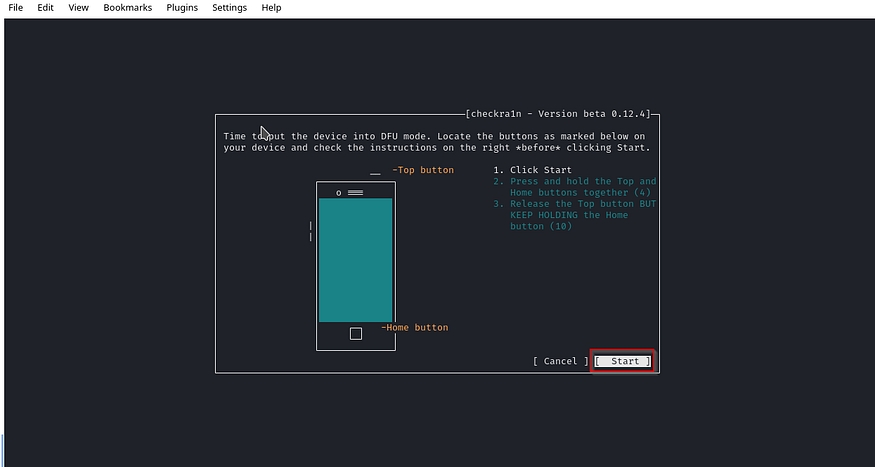This screenshot has height=467, width=875.
Task: Open the Edit menu
Action: 46,8
